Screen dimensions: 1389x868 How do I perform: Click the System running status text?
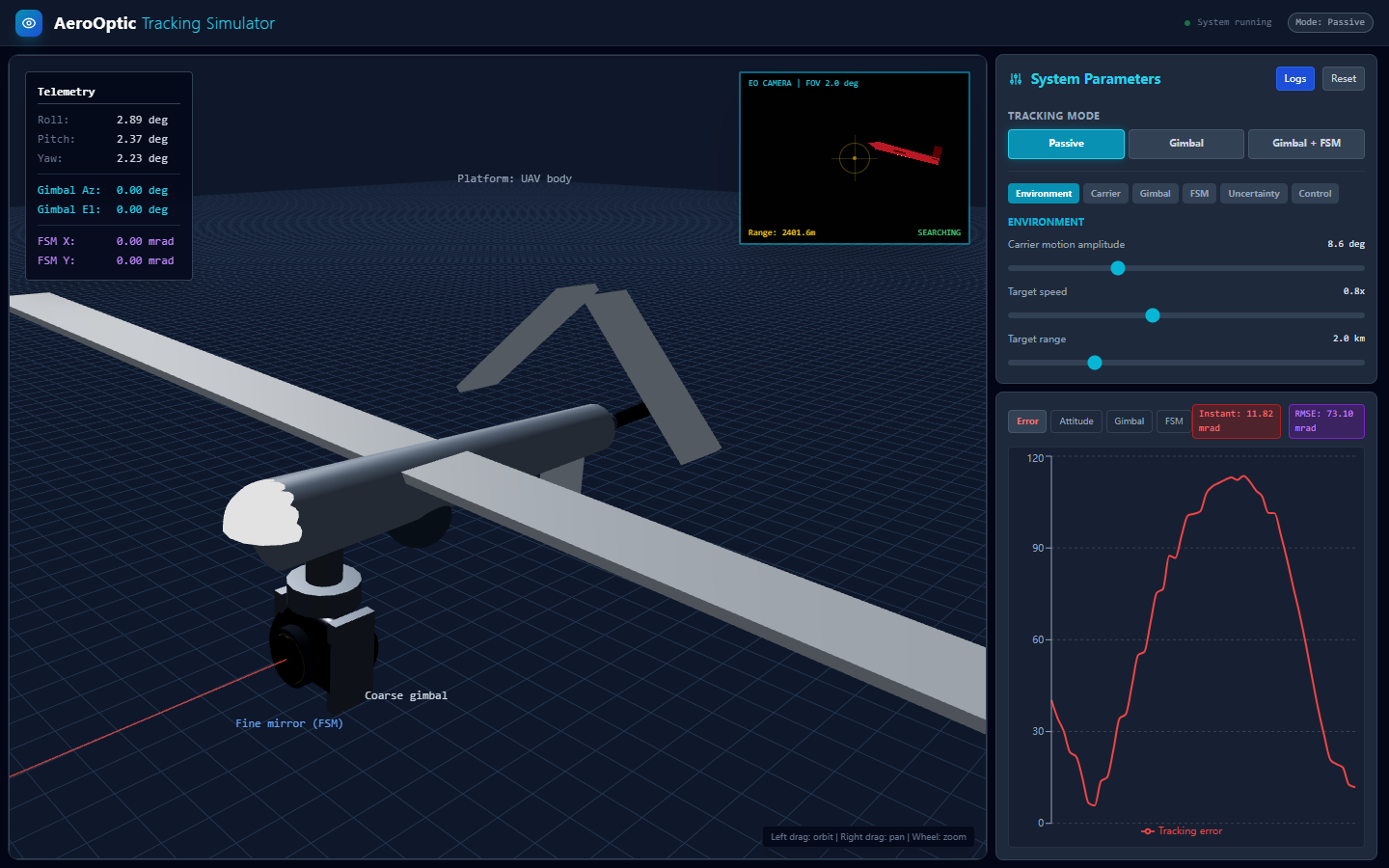[1235, 22]
